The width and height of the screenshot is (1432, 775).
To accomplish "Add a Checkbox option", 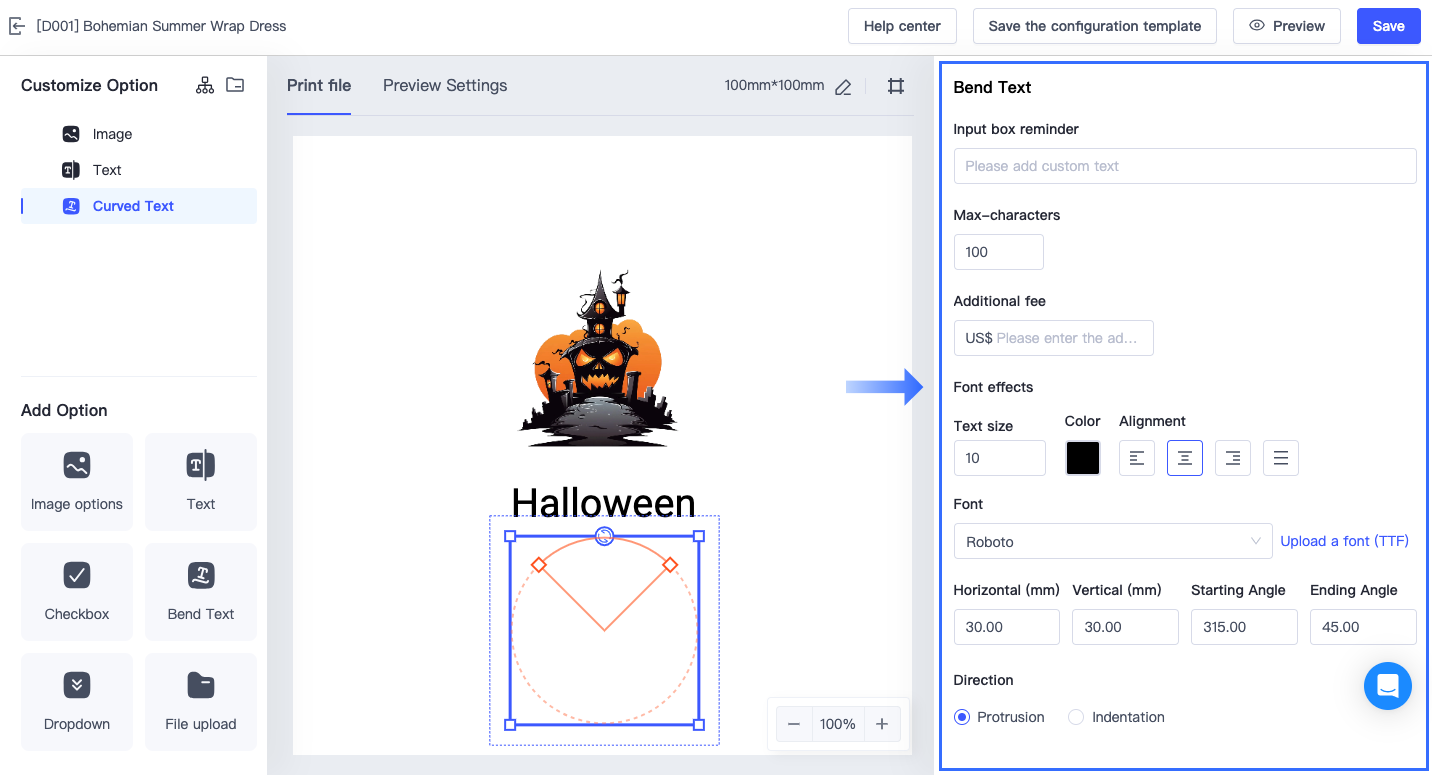I will (x=76, y=592).
